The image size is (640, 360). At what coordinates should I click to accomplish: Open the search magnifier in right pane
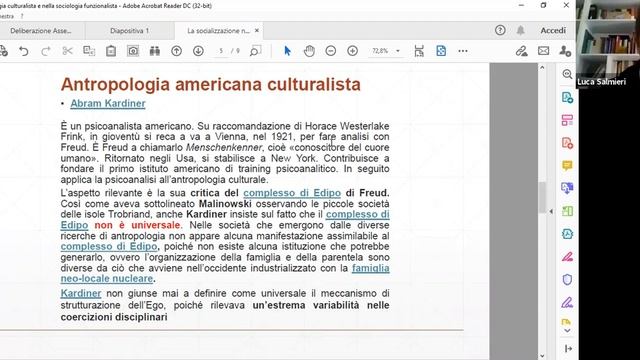(567, 74)
